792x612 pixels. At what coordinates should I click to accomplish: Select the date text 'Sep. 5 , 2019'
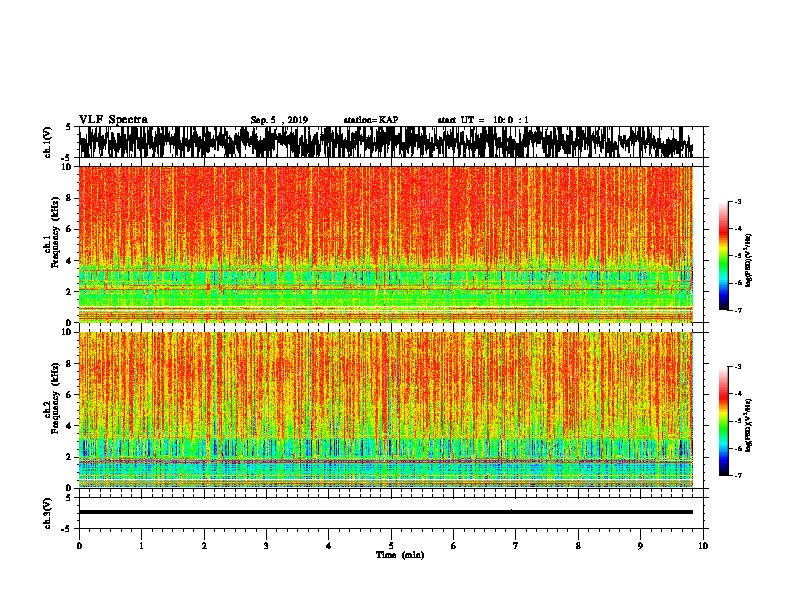[279, 120]
